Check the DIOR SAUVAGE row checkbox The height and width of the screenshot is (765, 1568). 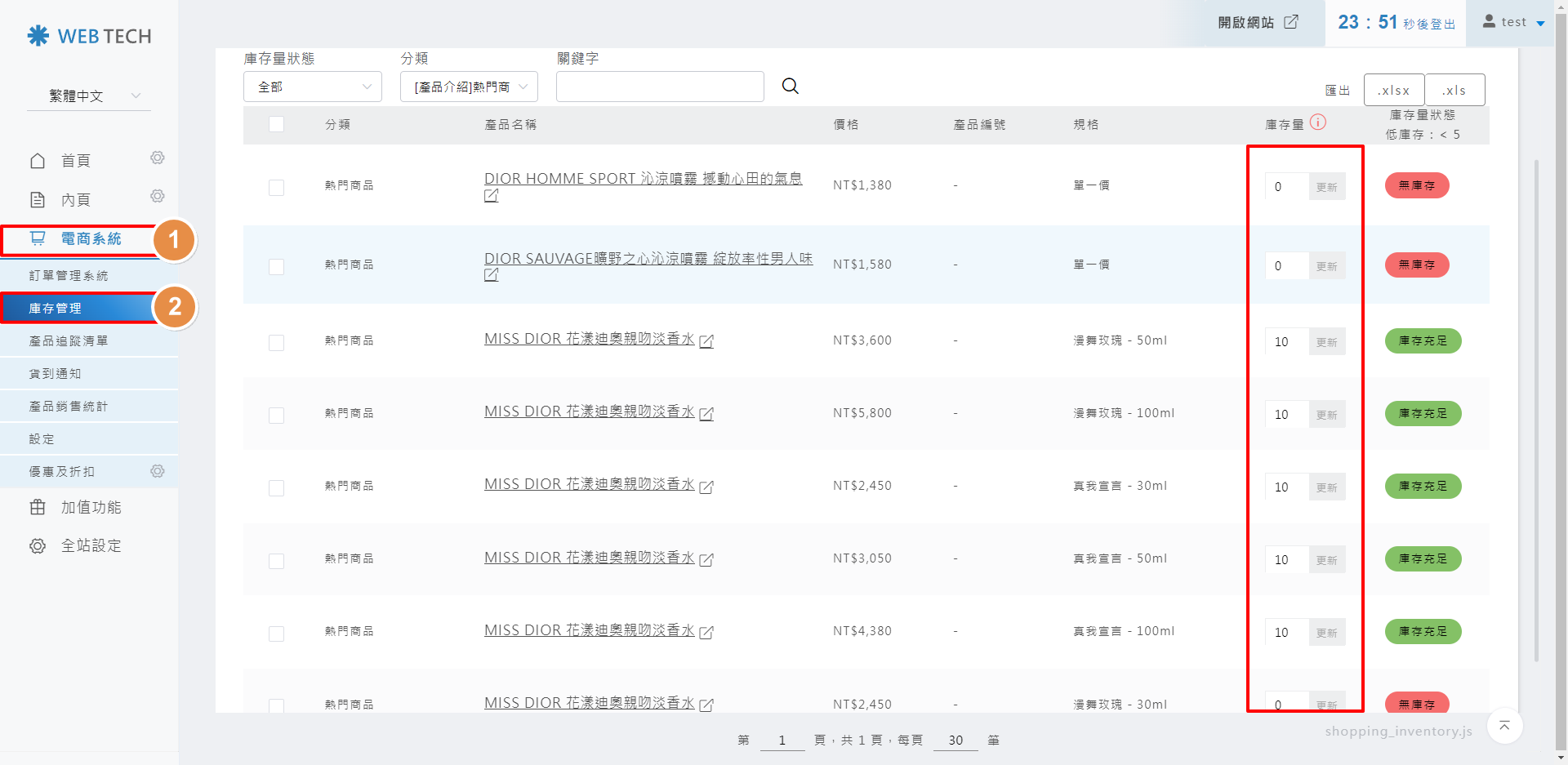277,266
